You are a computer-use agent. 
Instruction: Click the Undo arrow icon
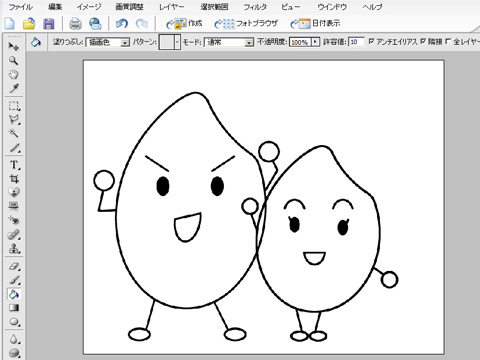point(122,24)
